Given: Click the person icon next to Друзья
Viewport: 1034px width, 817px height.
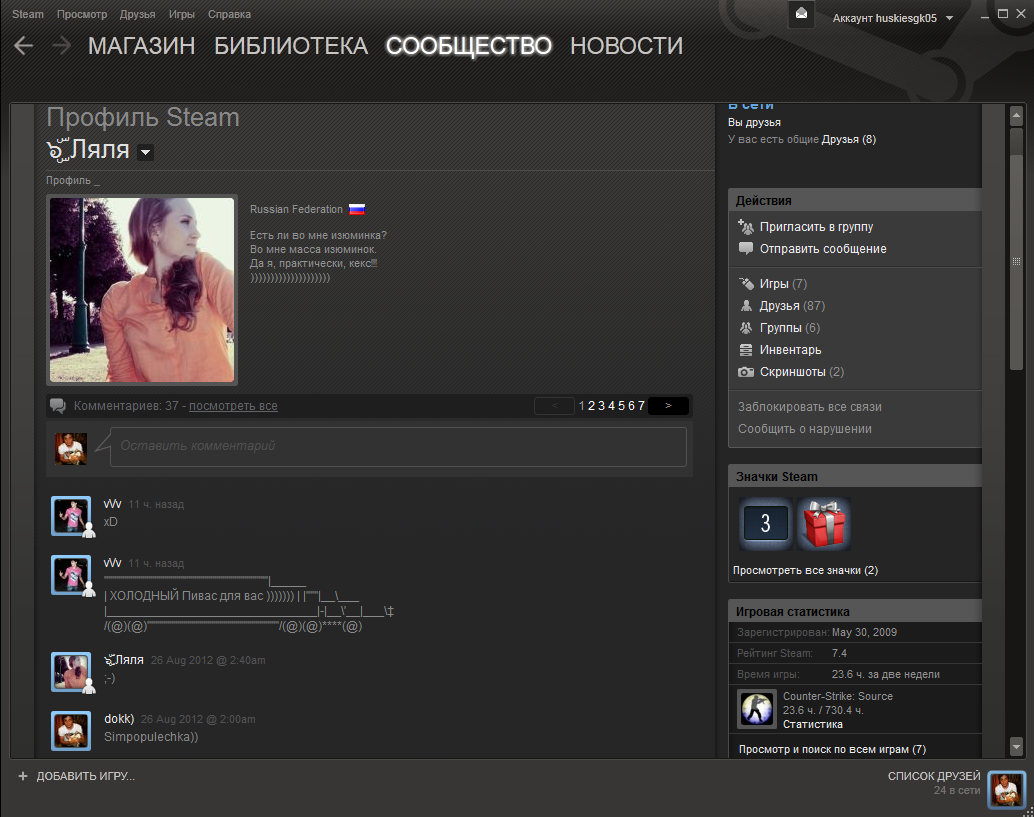Looking at the screenshot, I should point(746,305).
